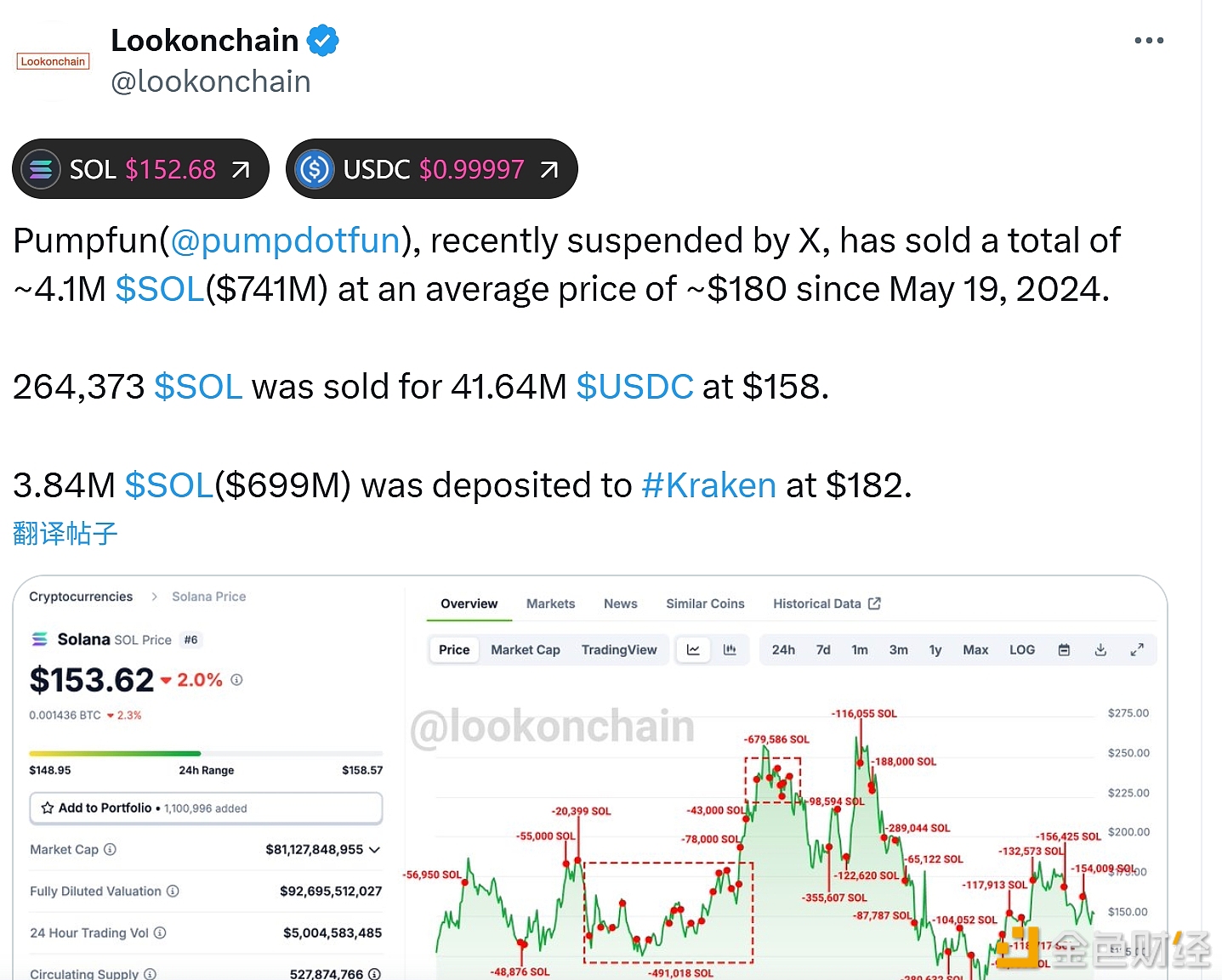The height and width of the screenshot is (980, 1222).
Task: Select the 7d time range
Action: [823, 650]
